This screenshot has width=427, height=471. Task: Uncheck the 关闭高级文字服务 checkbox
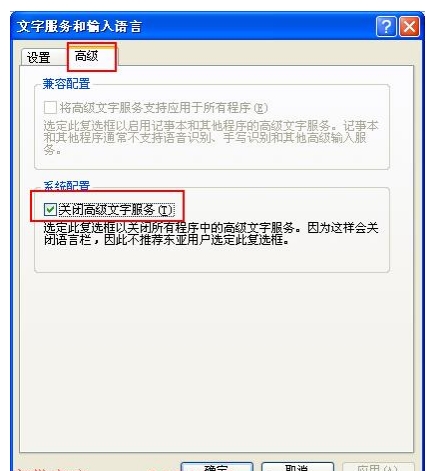click(50, 210)
